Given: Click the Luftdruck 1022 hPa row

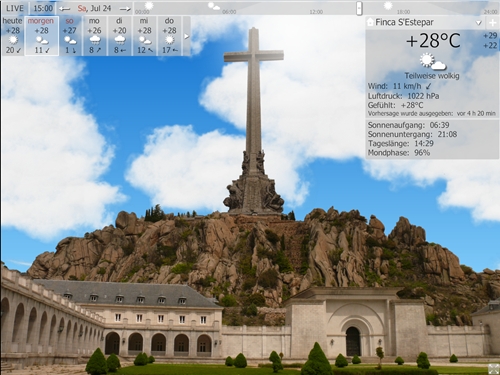Looking at the screenshot, I should coord(403,96).
